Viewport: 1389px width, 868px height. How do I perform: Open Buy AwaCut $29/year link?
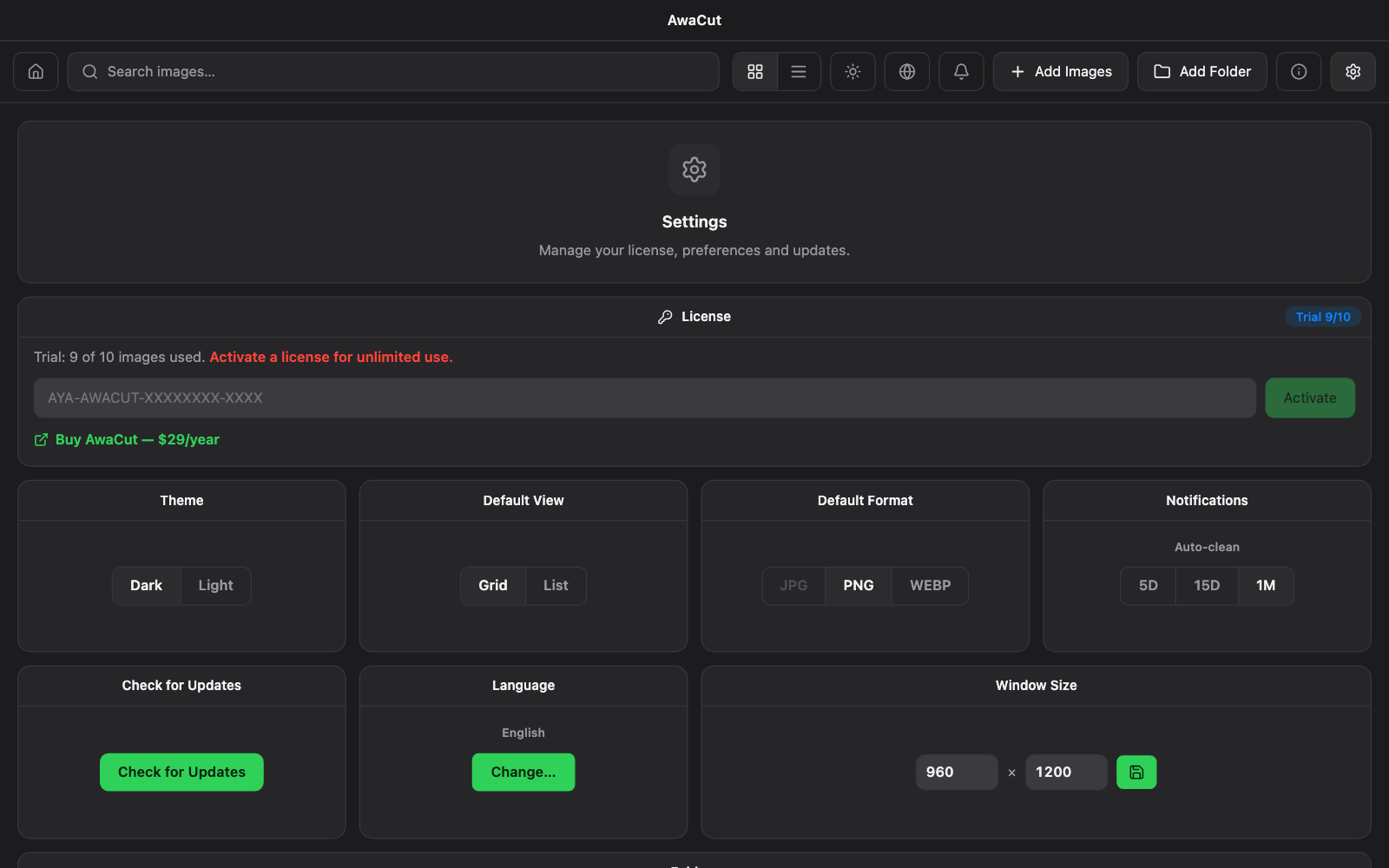128,439
